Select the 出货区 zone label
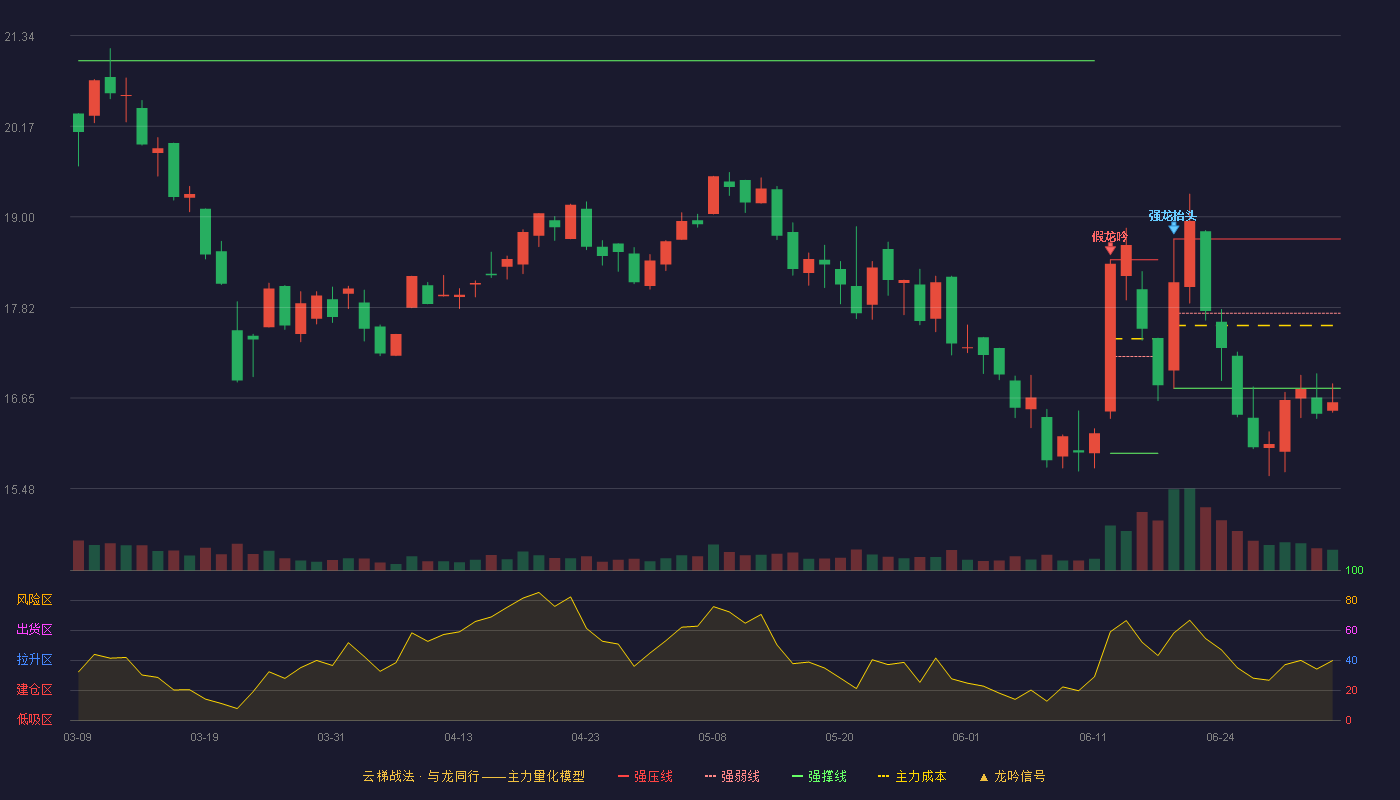Screen dimensions: 1400x800 click(34, 630)
